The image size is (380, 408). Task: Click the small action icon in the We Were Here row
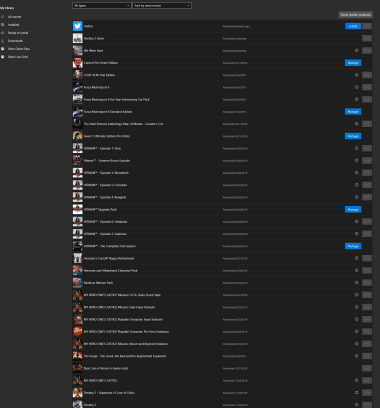pyautogui.click(x=357, y=51)
